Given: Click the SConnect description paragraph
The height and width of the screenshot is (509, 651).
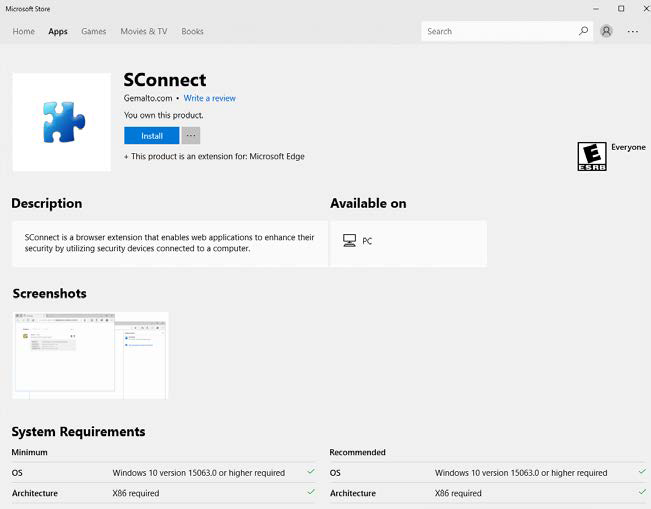Looking at the screenshot, I should point(169,243).
